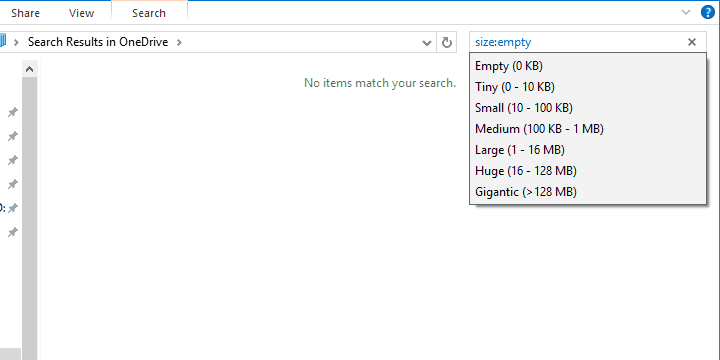Refresh the search results

pos(446,43)
